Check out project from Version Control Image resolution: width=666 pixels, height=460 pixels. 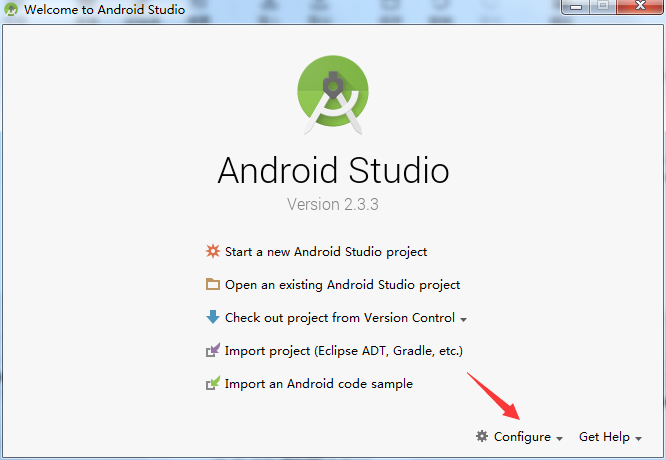click(340, 318)
